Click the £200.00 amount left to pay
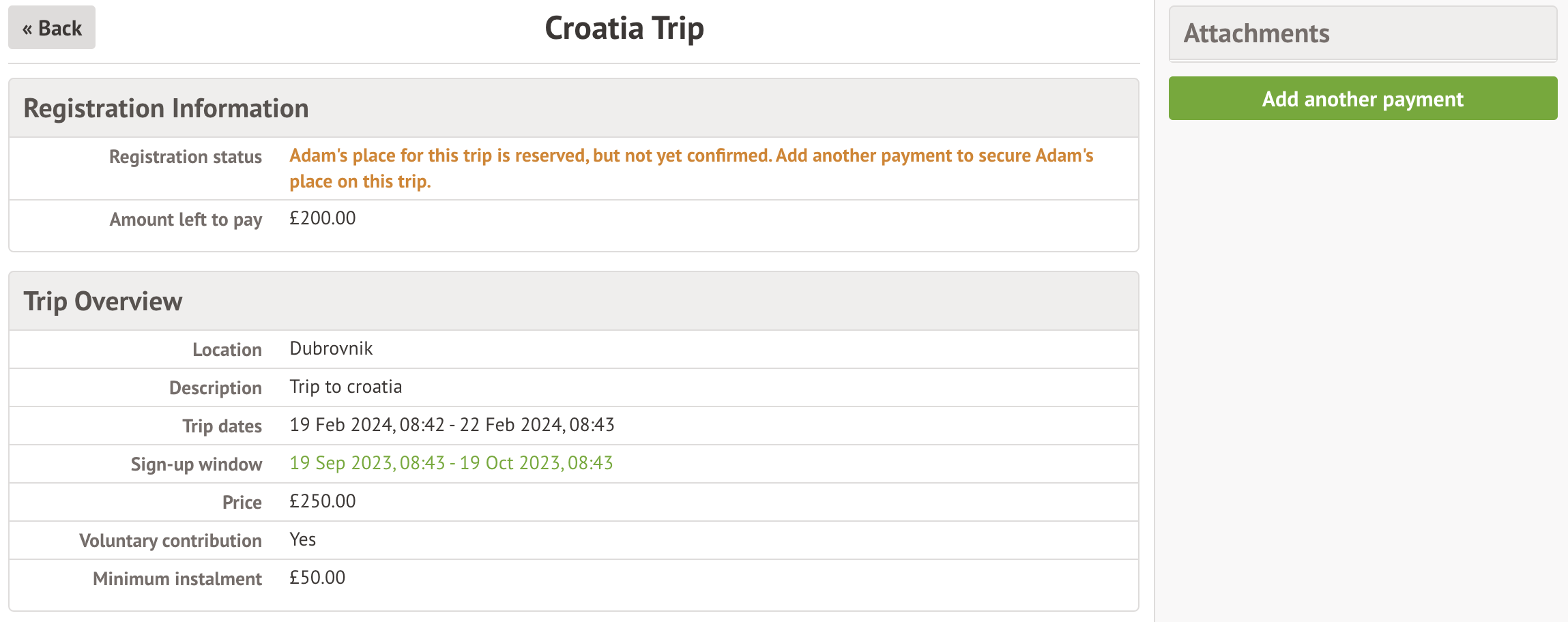This screenshot has height=622, width=1568. [x=322, y=218]
